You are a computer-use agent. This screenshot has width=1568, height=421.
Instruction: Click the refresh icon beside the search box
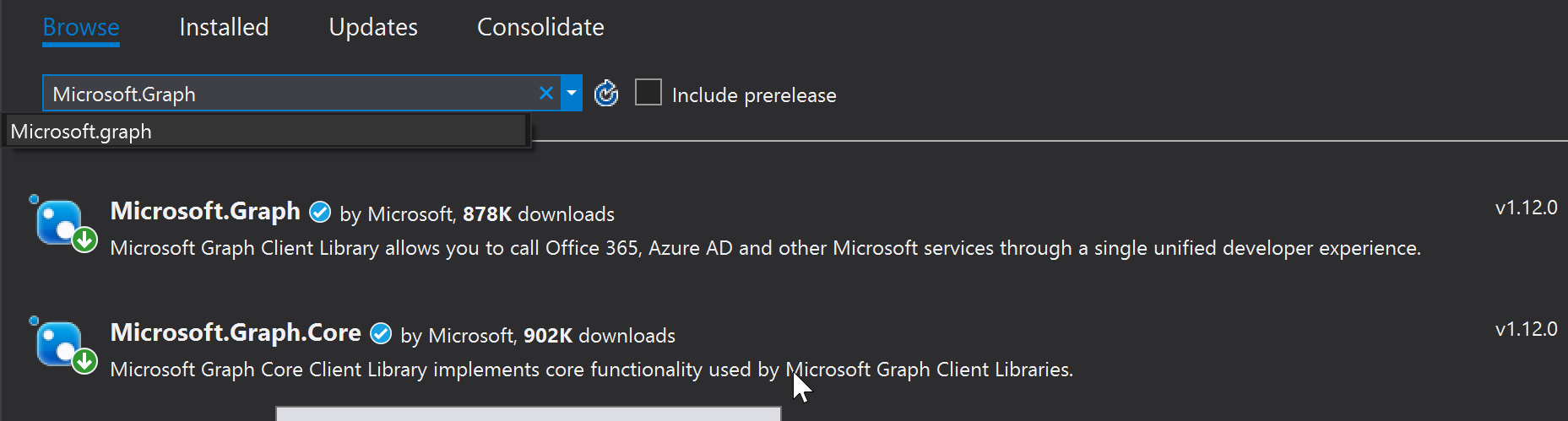tap(606, 94)
